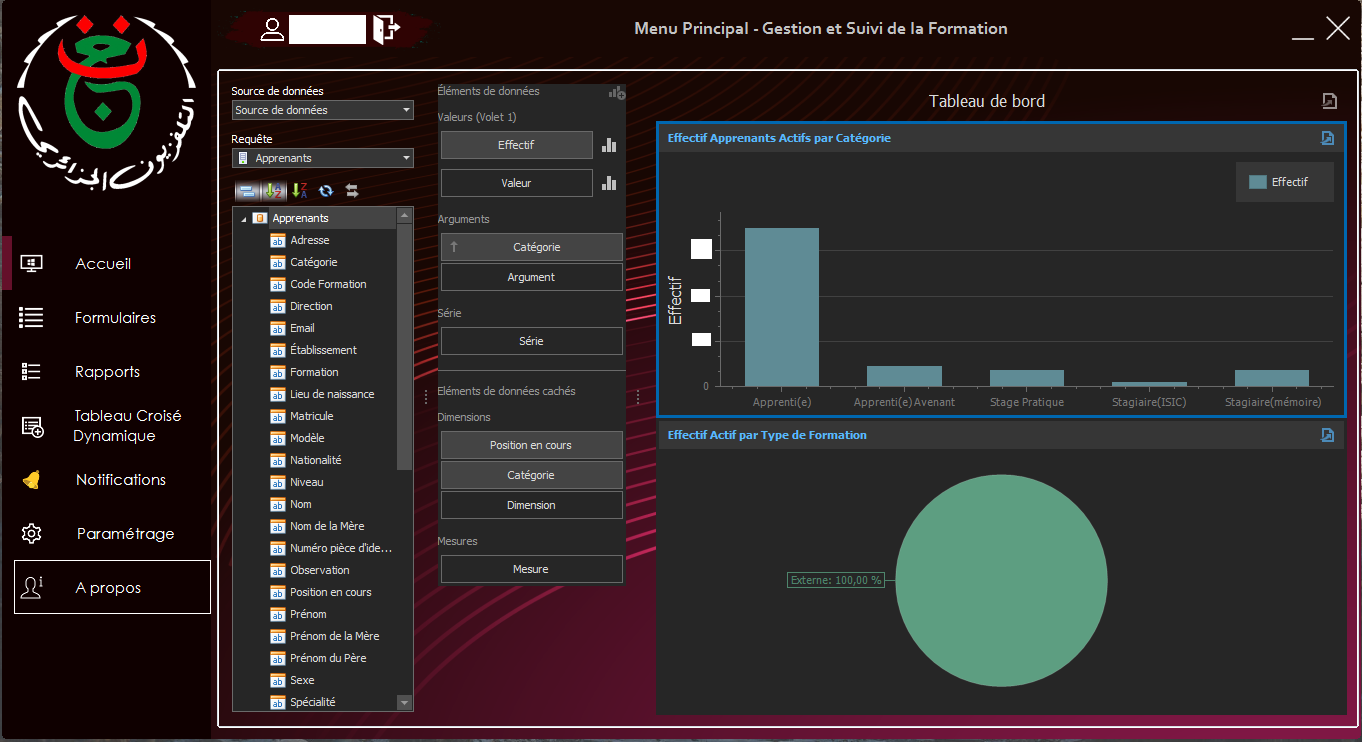Select the Position en cours tree field
1362x742 pixels.
coord(330,592)
